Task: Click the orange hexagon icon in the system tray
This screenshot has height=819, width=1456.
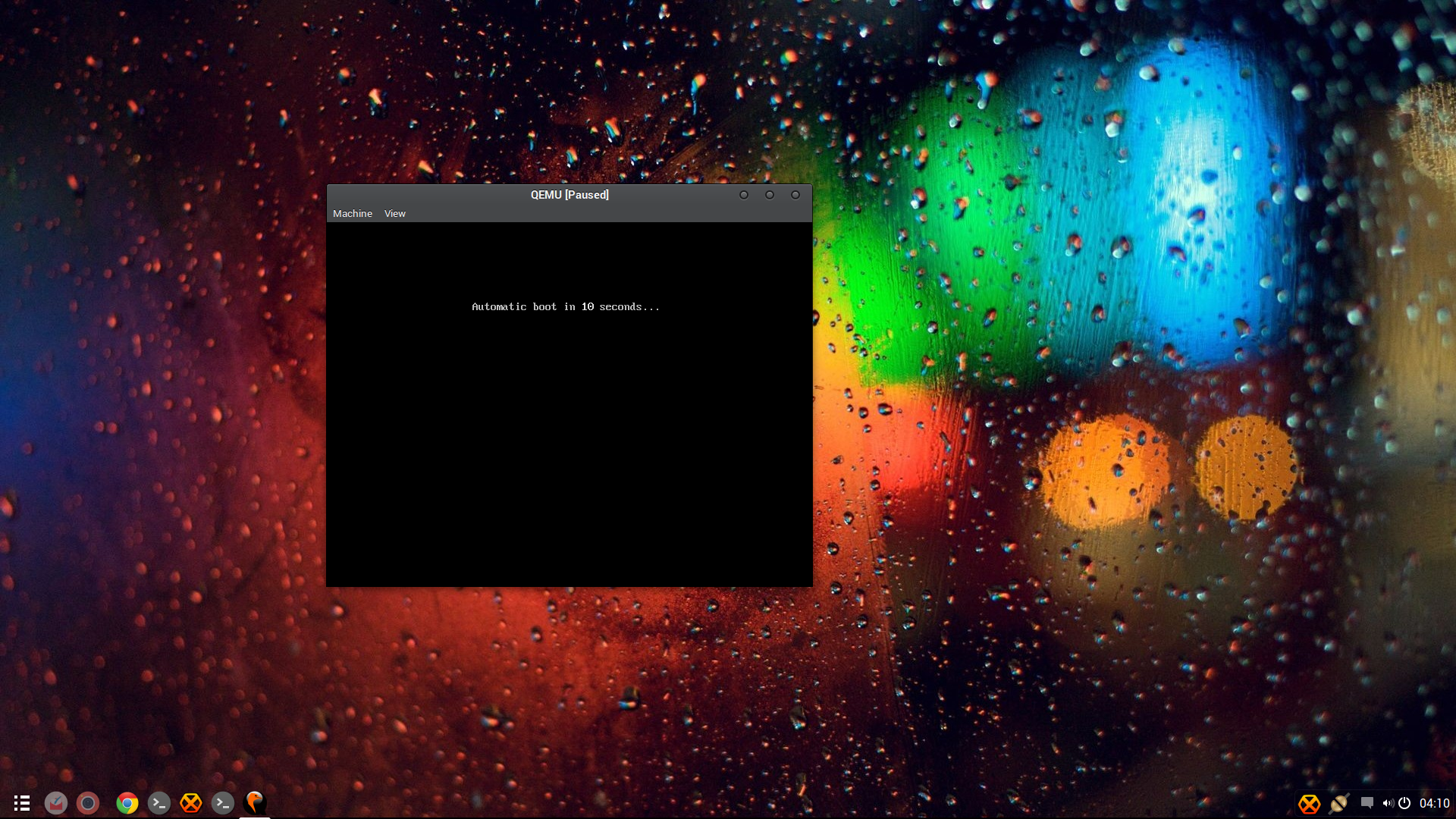Action: coord(1310,803)
